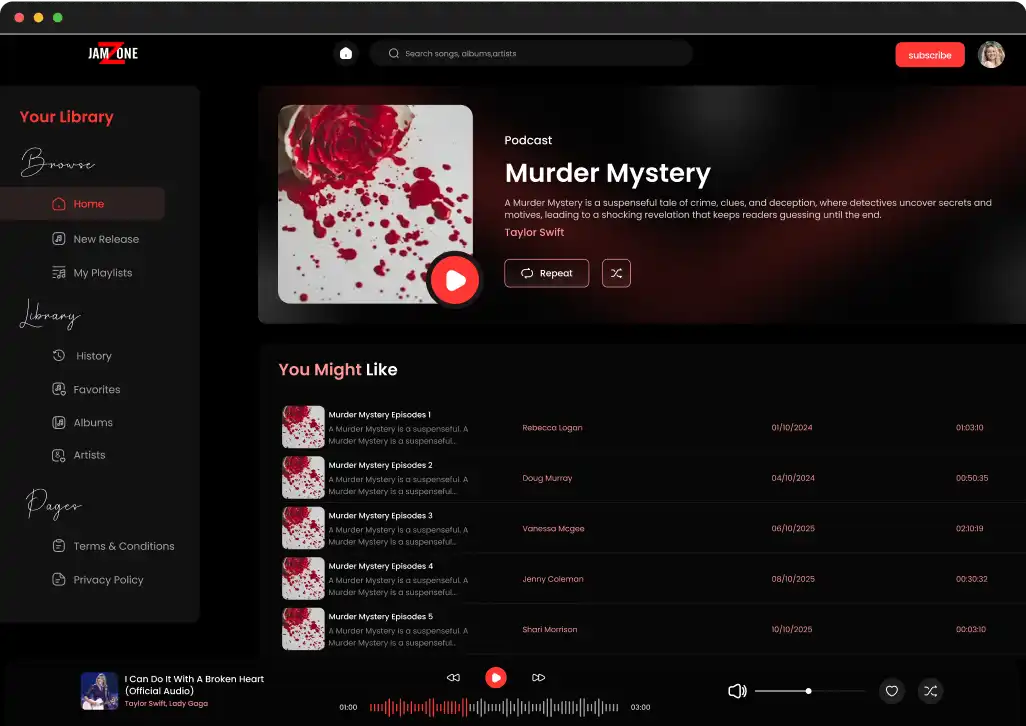
Task: Open Murder Mystery Episodes 5
Action: [380, 616]
